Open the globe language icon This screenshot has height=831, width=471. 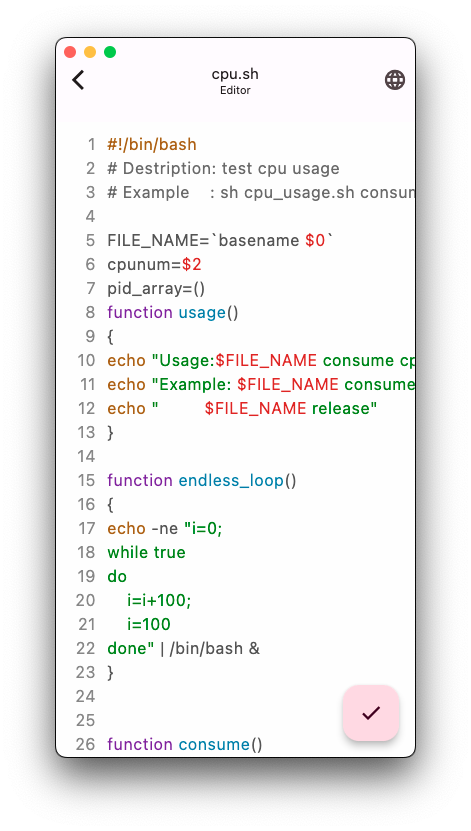[395, 80]
